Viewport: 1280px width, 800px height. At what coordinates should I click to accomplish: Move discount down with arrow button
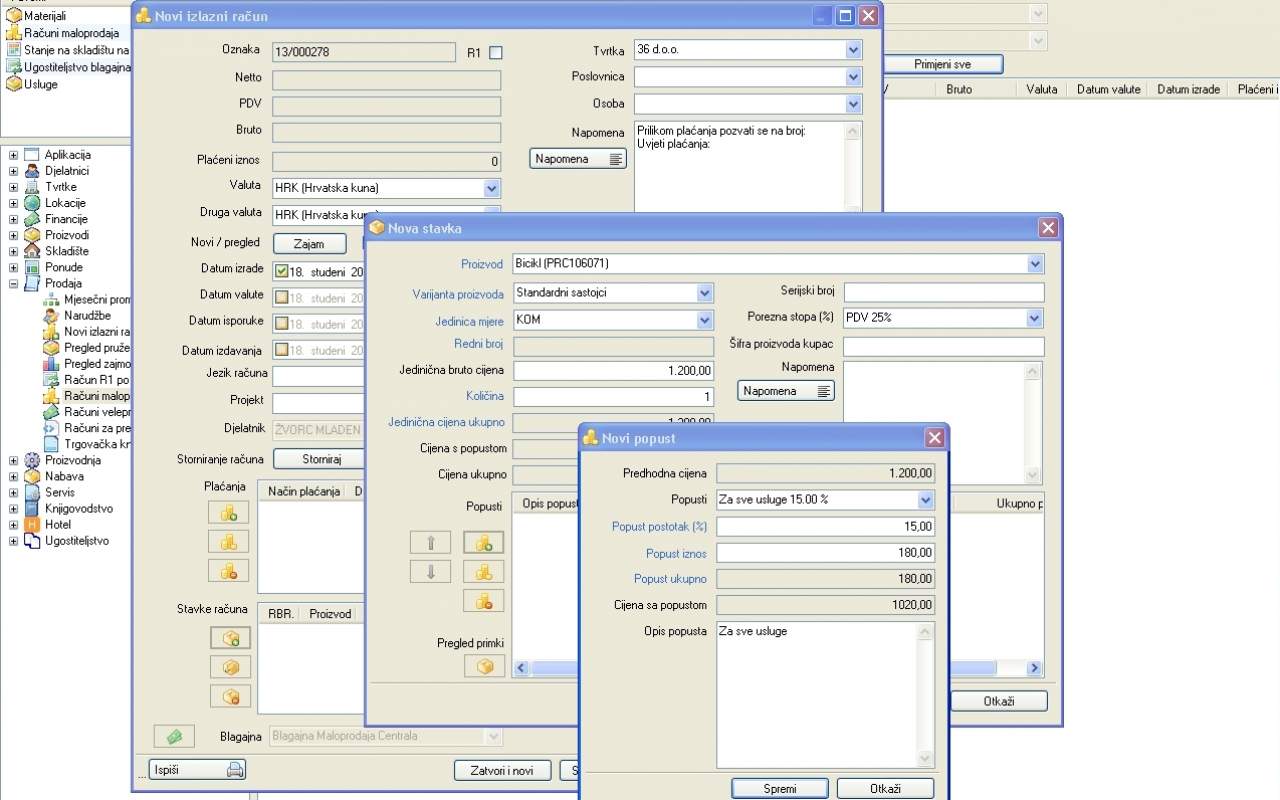coord(431,572)
